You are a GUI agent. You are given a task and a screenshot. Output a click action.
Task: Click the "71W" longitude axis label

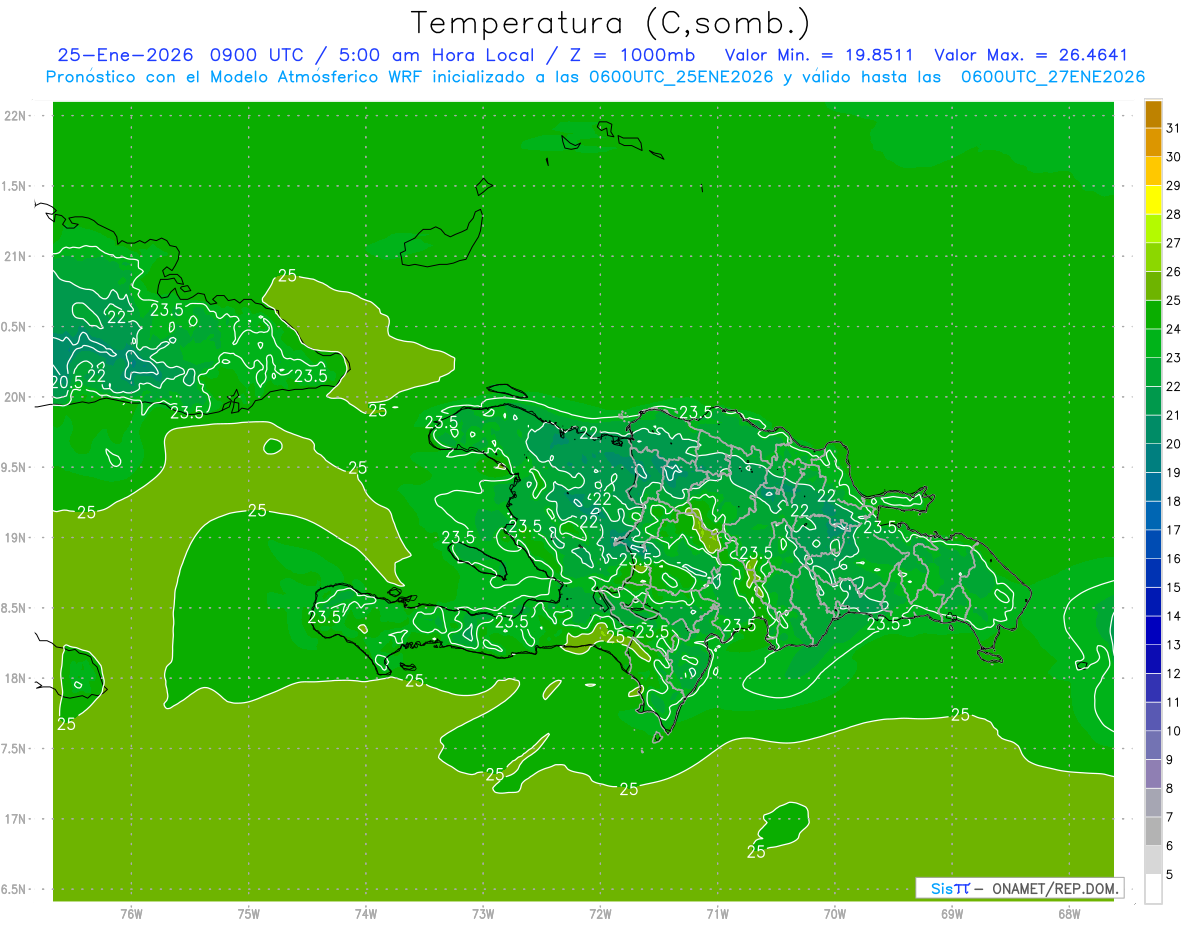[x=717, y=913]
